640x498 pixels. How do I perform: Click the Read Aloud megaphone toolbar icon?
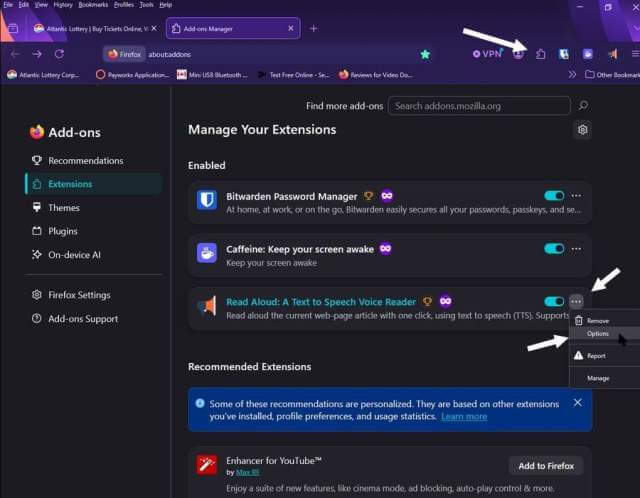[612, 54]
